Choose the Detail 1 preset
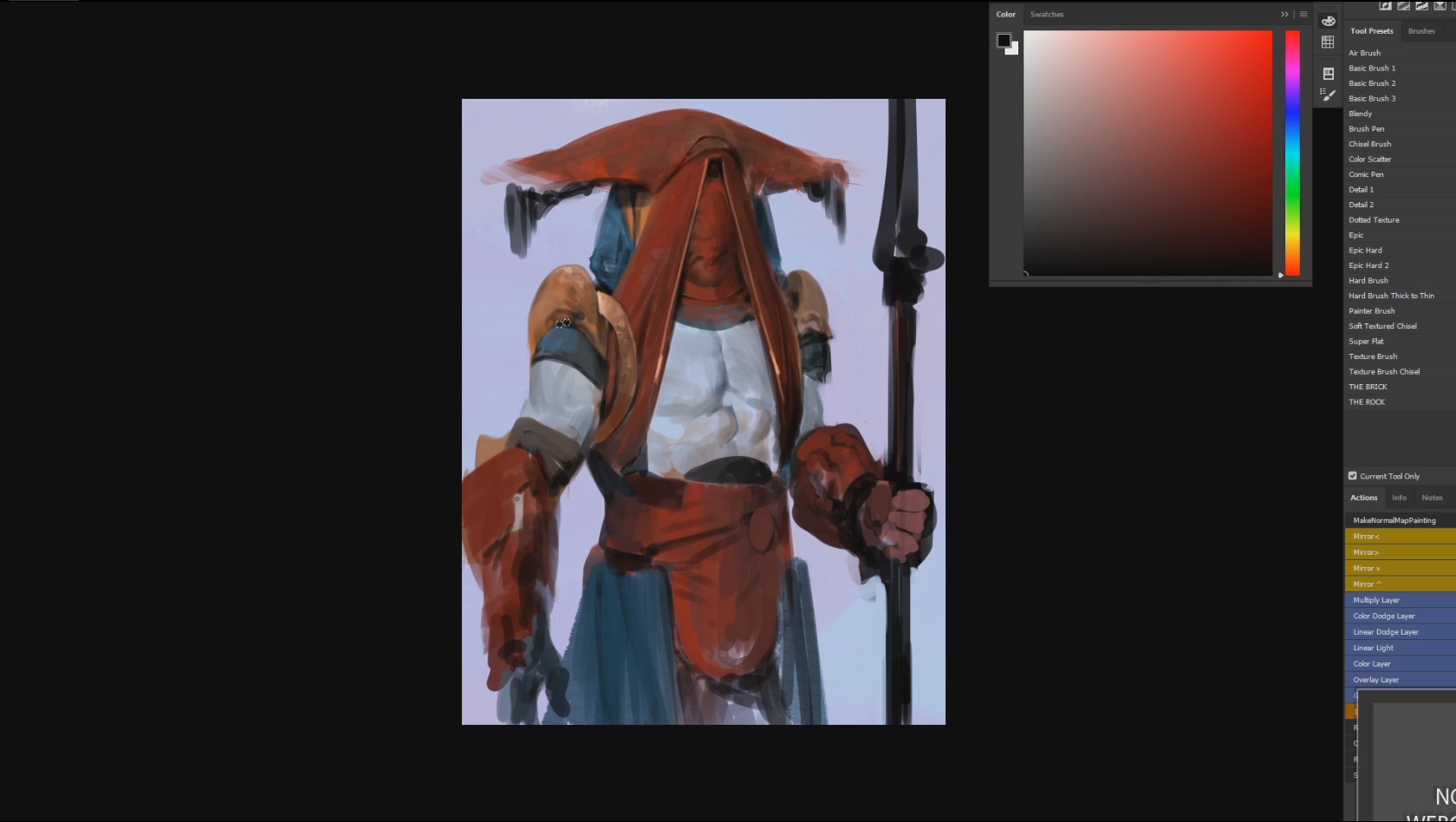 (x=1401, y=190)
